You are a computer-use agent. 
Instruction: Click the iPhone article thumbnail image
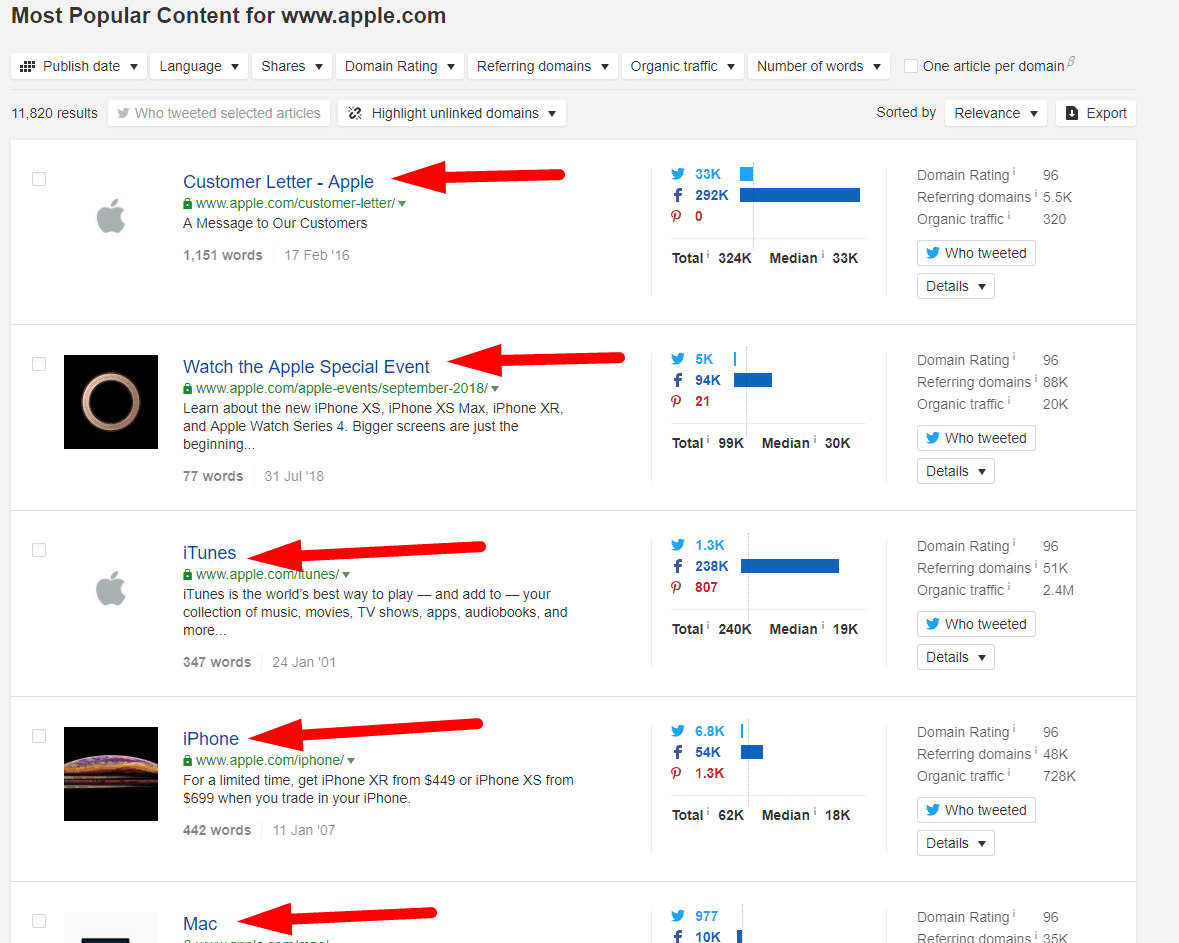[110, 774]
